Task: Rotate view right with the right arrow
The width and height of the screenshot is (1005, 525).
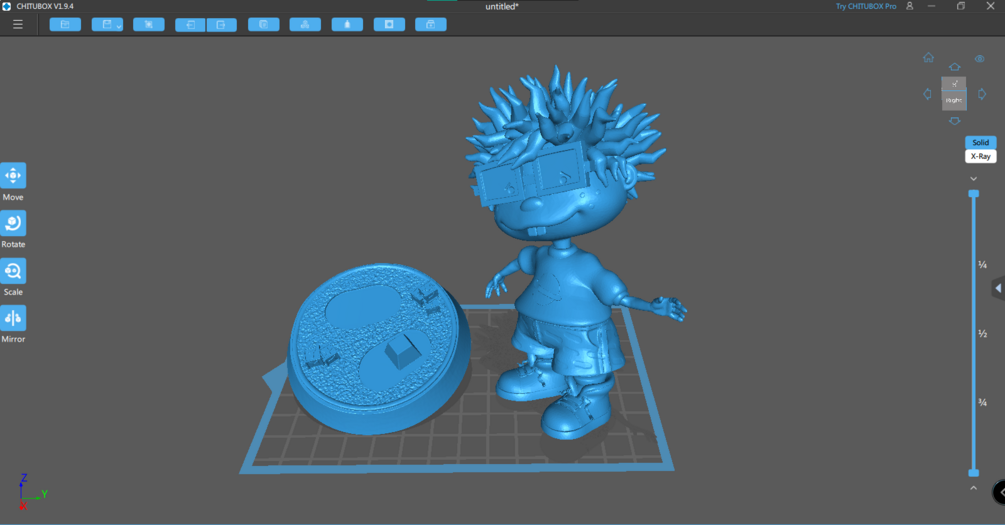Action: [982, 94]
